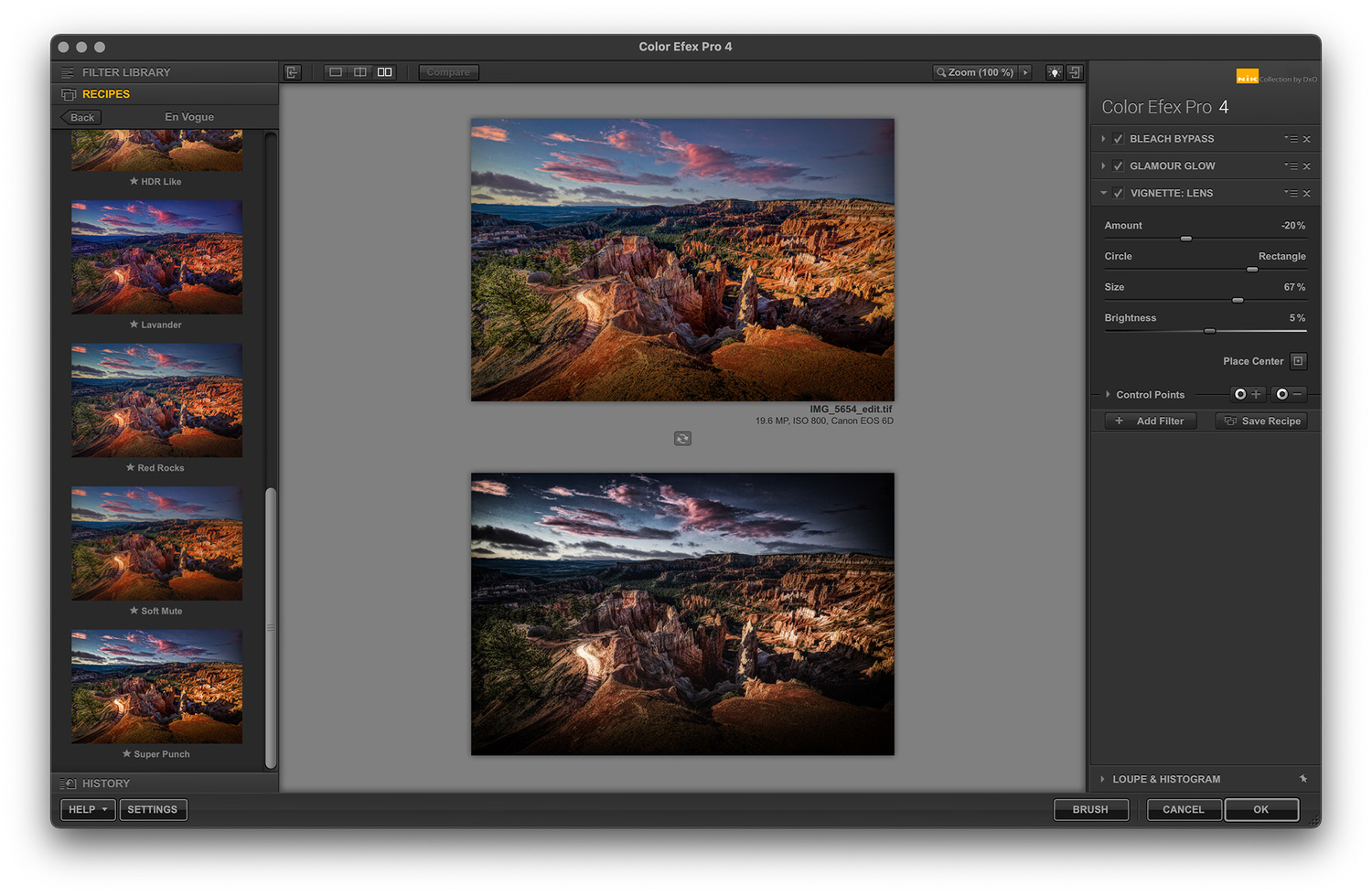
Task: Hide the left filter panel with the toolbar icon
Action: coord(293,72)
